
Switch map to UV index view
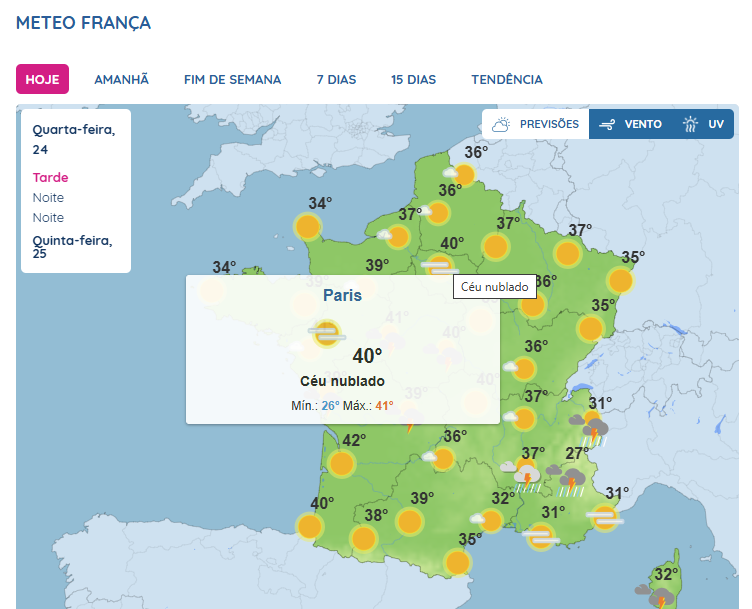coord(704,124)
